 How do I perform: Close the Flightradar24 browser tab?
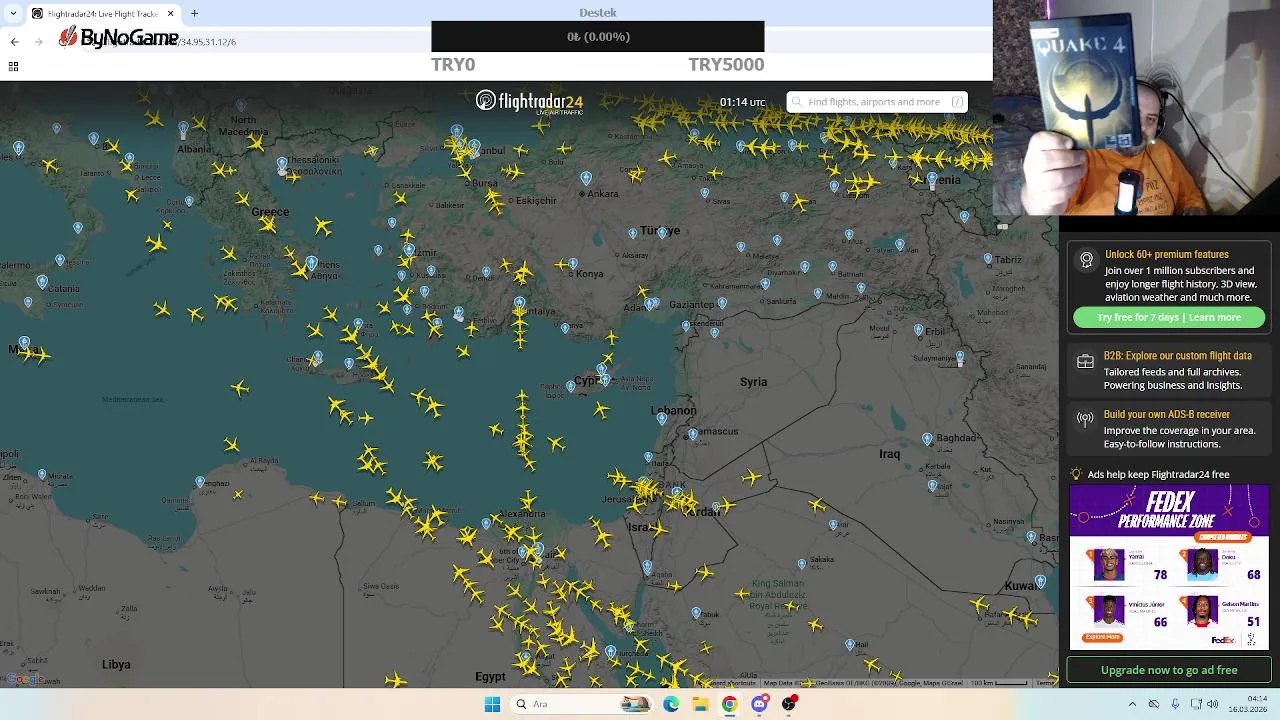coord(170,13)
